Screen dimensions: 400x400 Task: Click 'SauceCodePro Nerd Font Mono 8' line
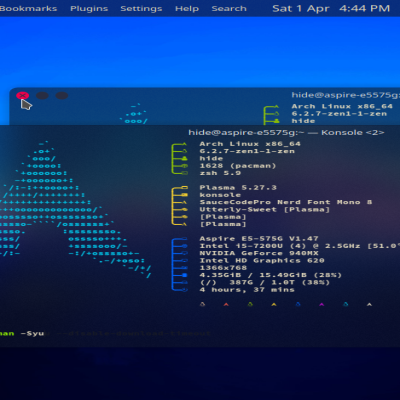tap(286, 202)
